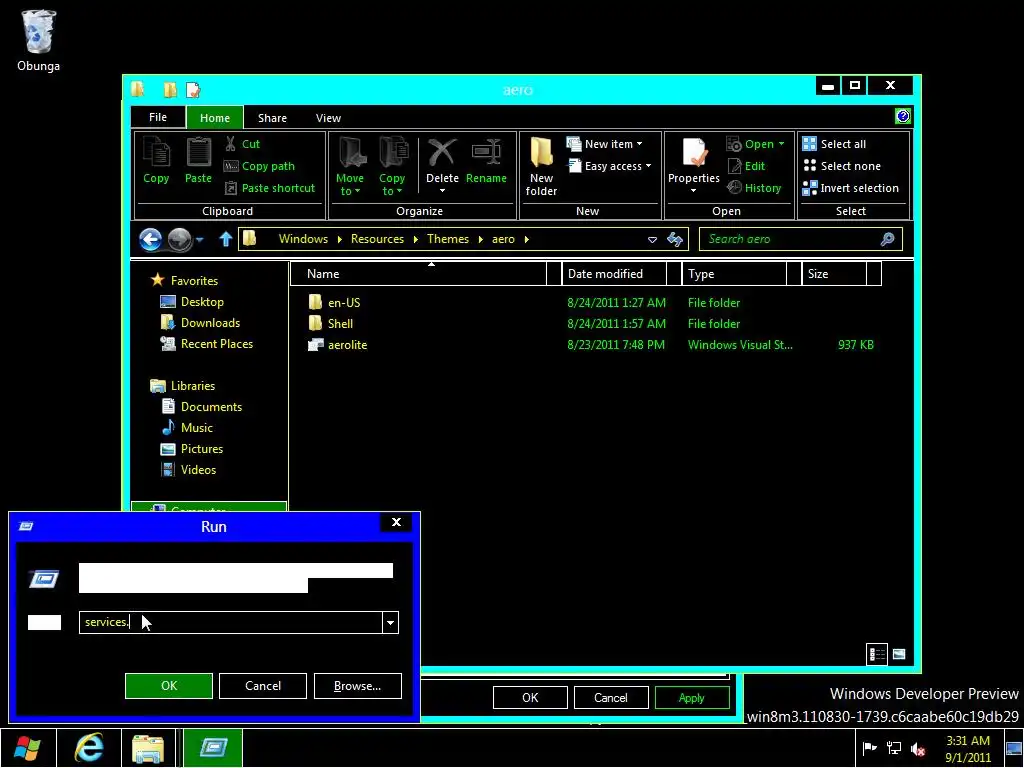Image resolution: width=1024 pixels, height=768 pixels.
Task: Navigate to Resources in breadcrumb
Action: pos(377,239)
